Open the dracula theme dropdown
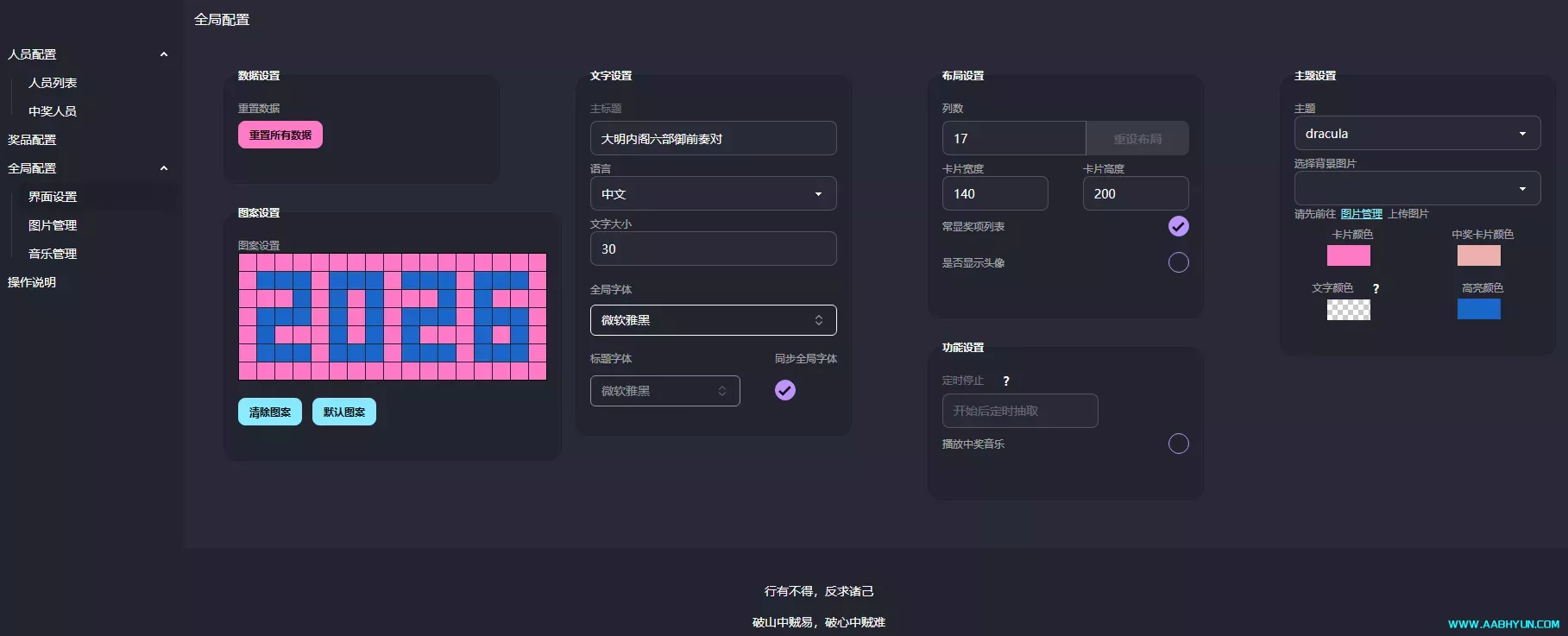Viewport: 1568px width, 636px height. 1416,134
